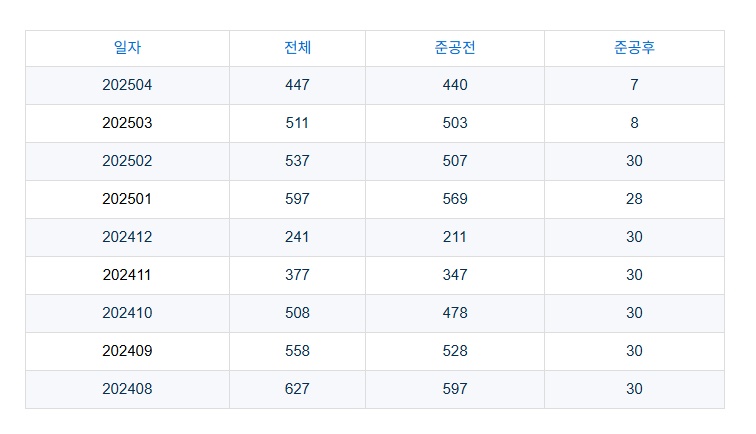Click the 전체 column header
Viewport: 756px width, 434px height.
pos(297,48)
